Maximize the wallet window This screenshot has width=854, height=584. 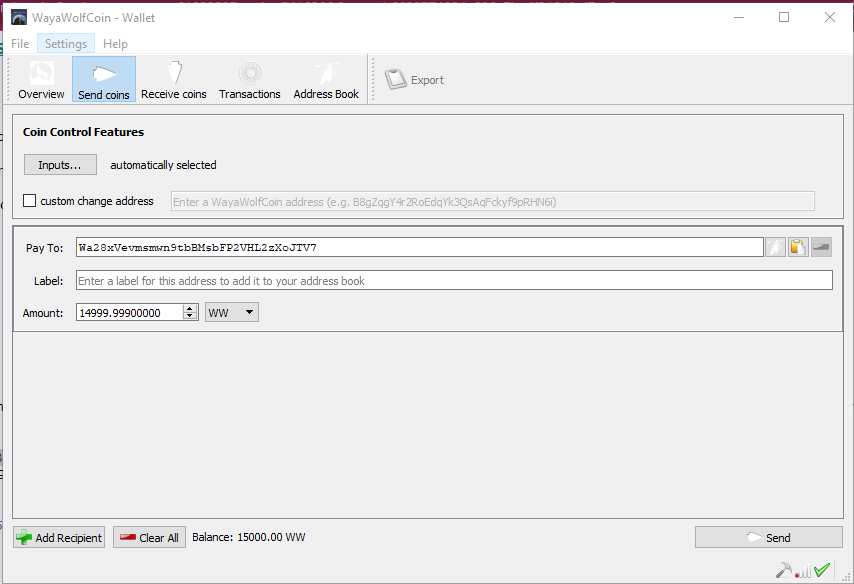(784, 17)
